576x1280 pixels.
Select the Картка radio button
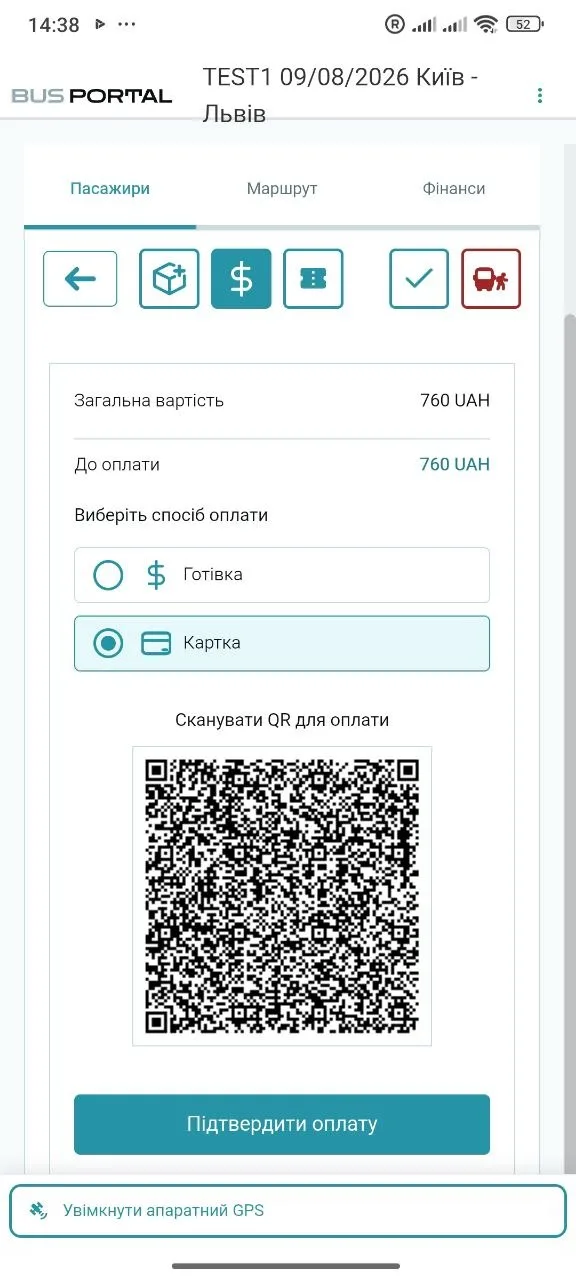point(108,643)
